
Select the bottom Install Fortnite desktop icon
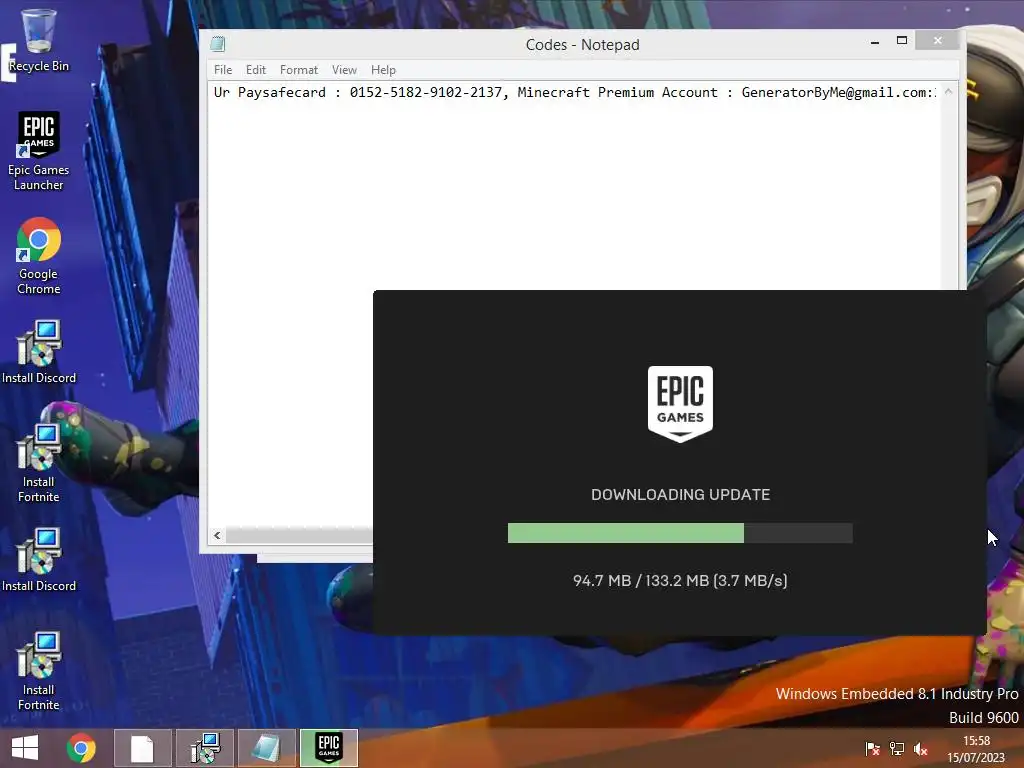[x=39, y=671]
